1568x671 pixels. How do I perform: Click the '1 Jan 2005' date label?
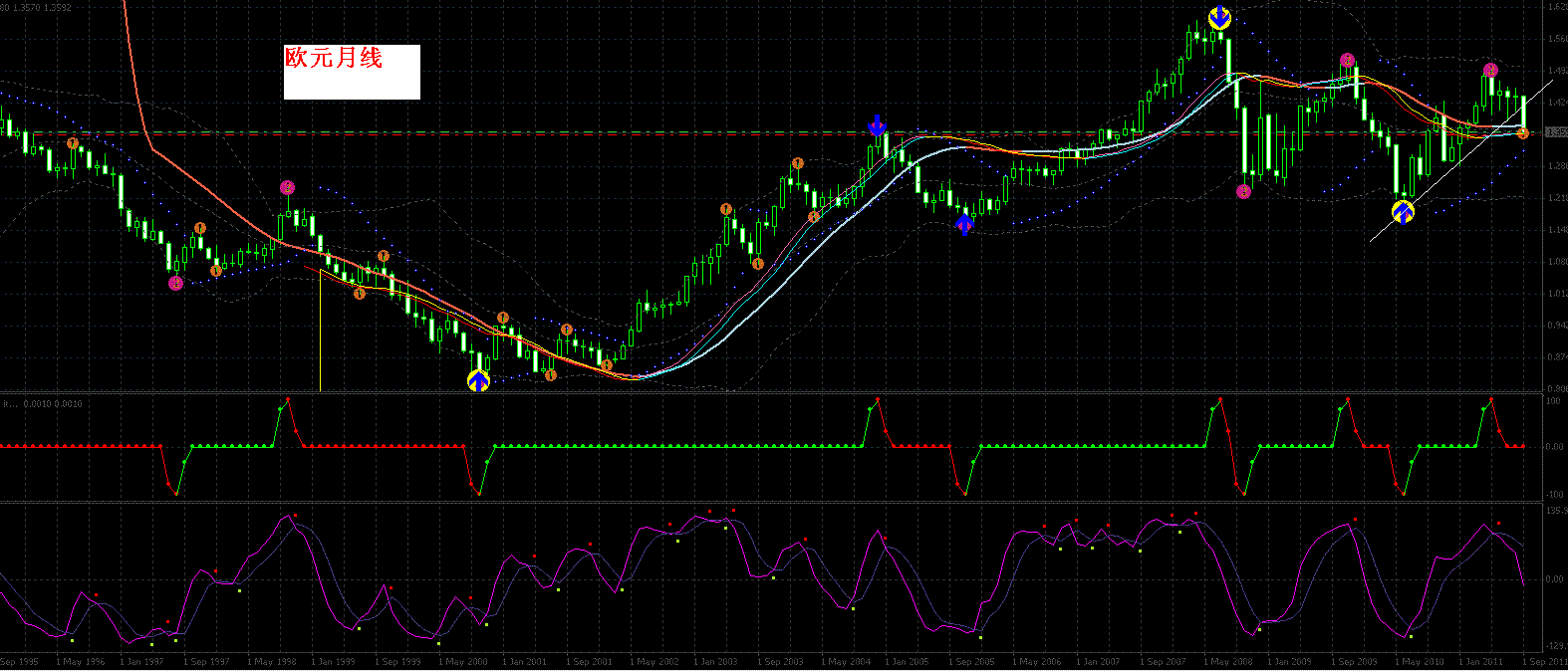[907, 662]
